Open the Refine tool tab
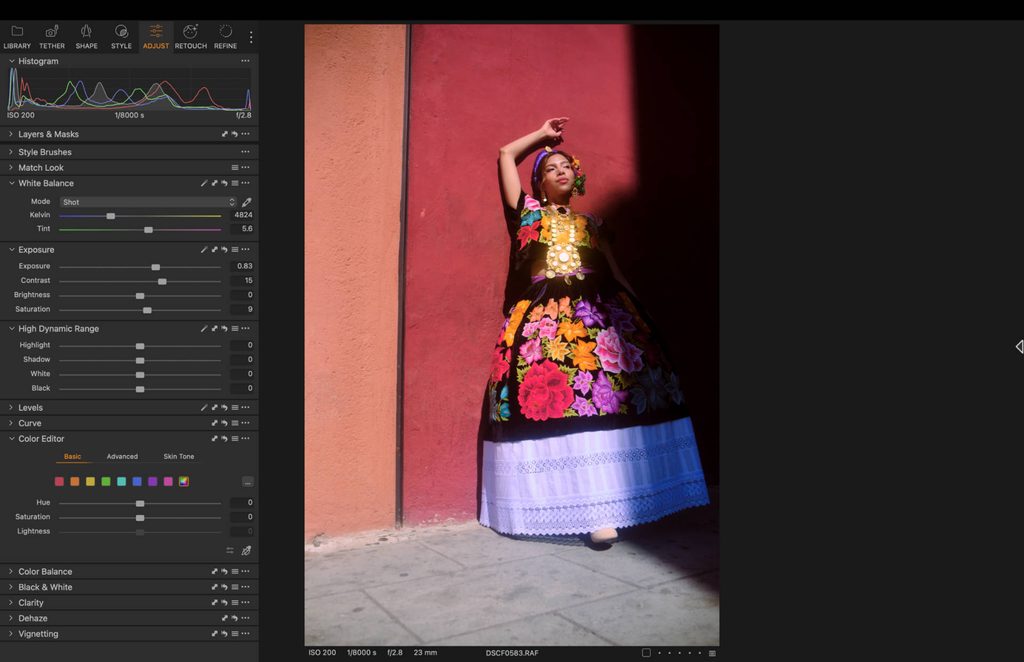This screenshot has width=1024, height=662. [x=225, y=37]
